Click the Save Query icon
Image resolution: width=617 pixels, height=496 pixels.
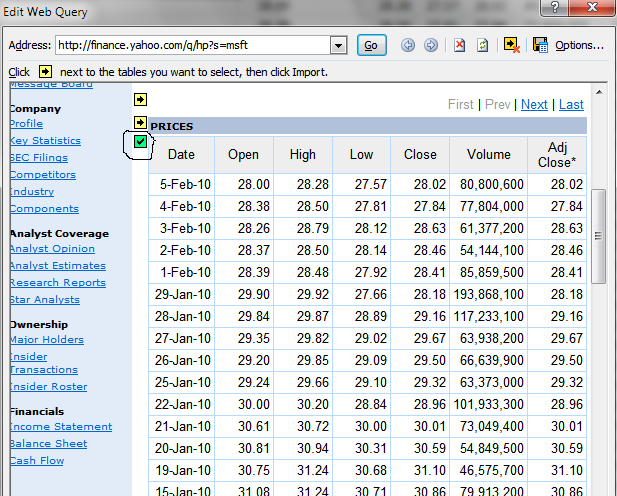pos(540,45)
